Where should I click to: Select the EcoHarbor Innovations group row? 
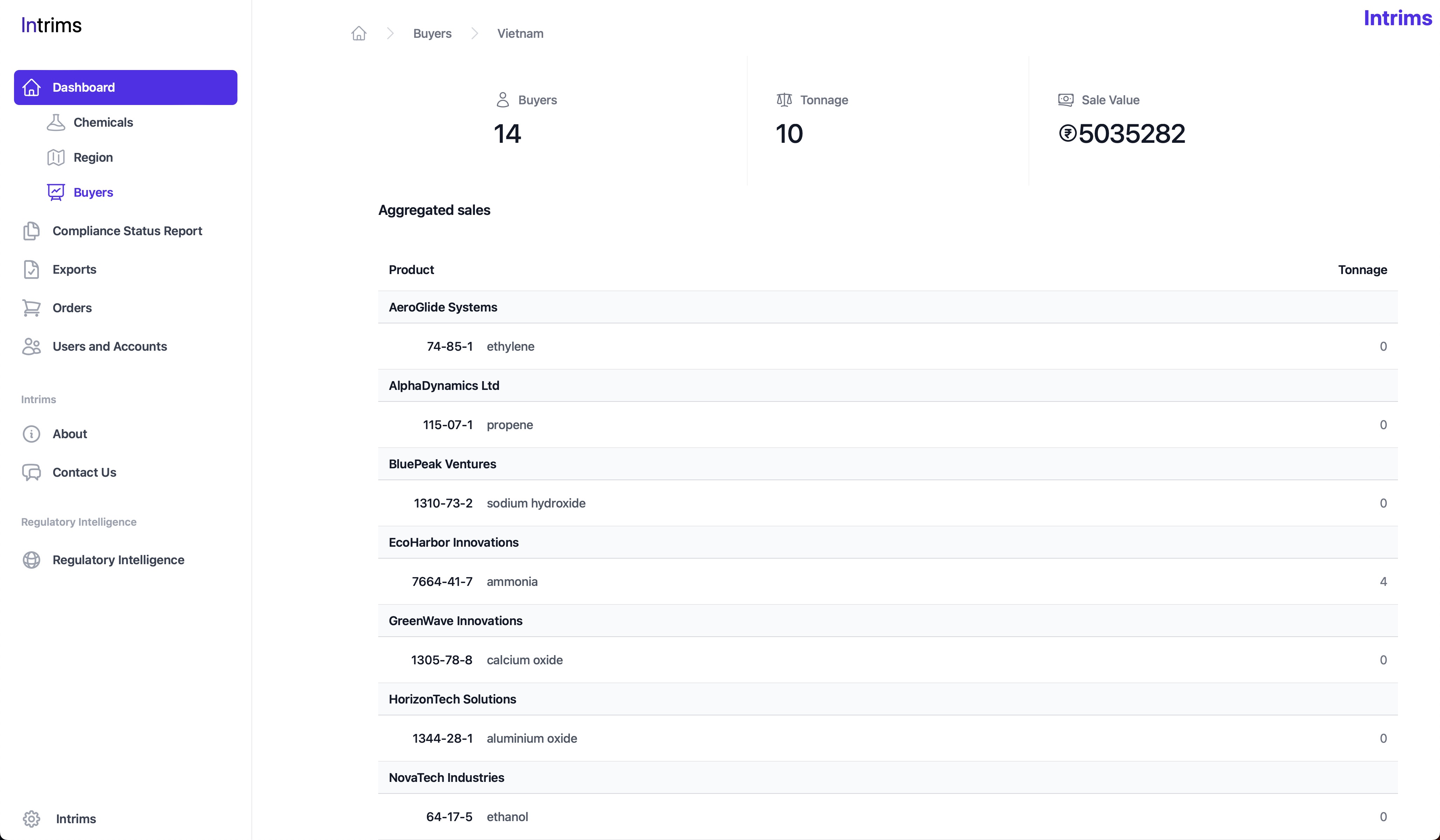click(454, 542)
